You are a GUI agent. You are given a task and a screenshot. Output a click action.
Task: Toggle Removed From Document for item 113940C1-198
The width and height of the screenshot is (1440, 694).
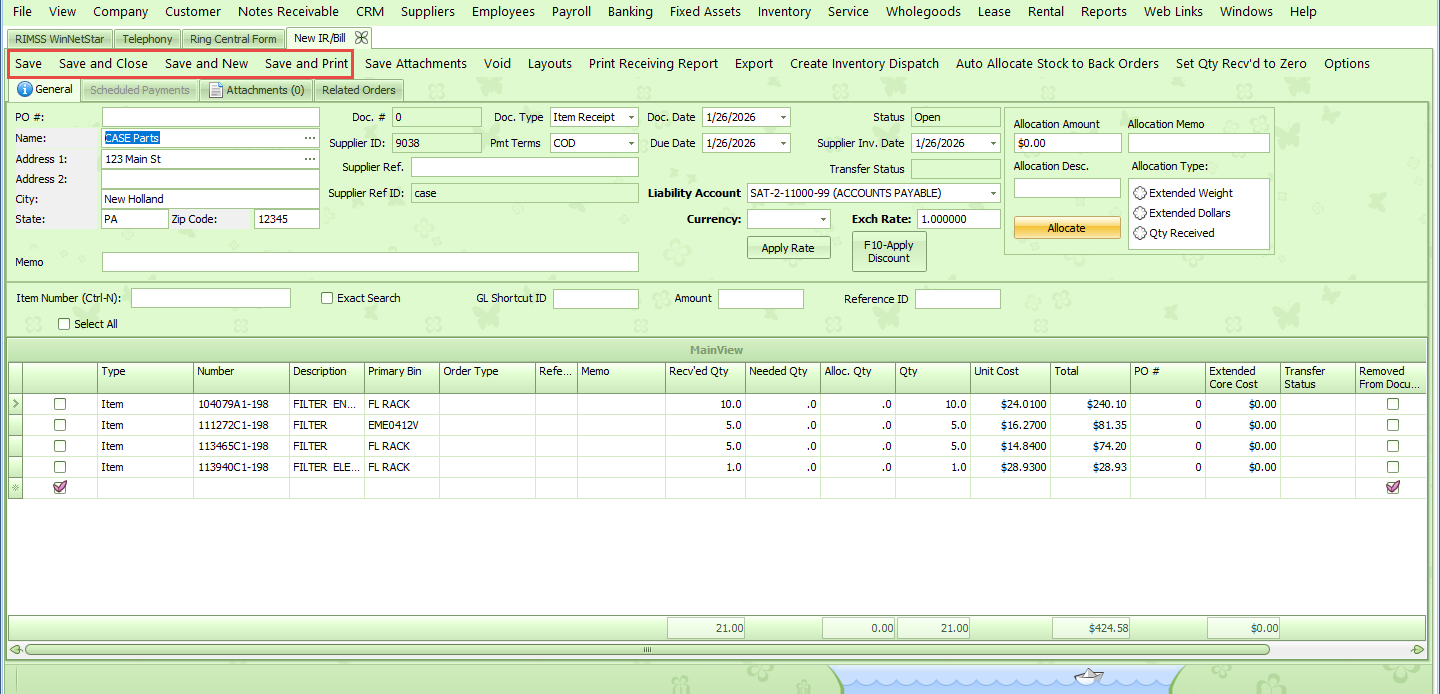tap(1393, 467)
